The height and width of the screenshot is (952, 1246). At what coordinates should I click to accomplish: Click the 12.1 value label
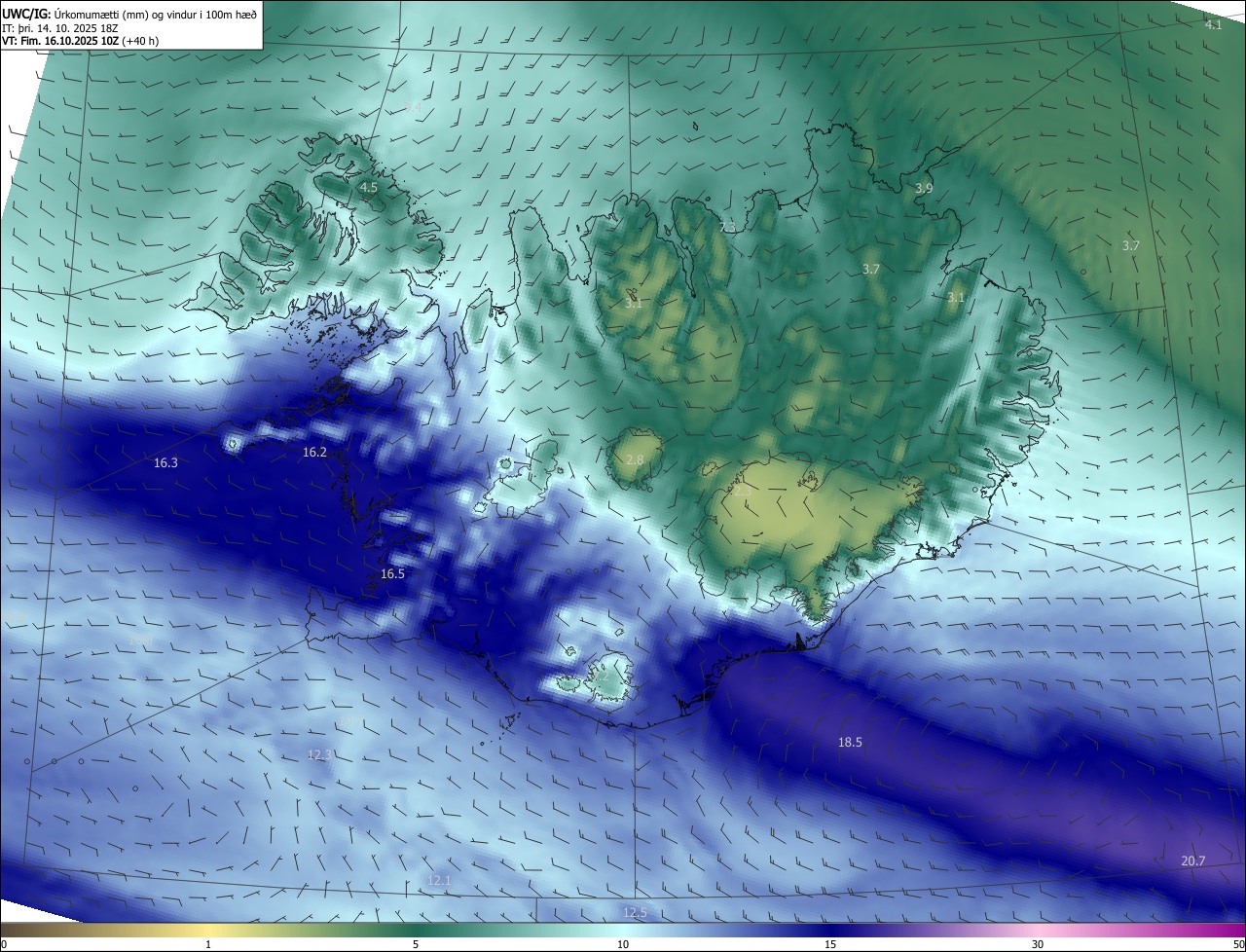point(439,880)
